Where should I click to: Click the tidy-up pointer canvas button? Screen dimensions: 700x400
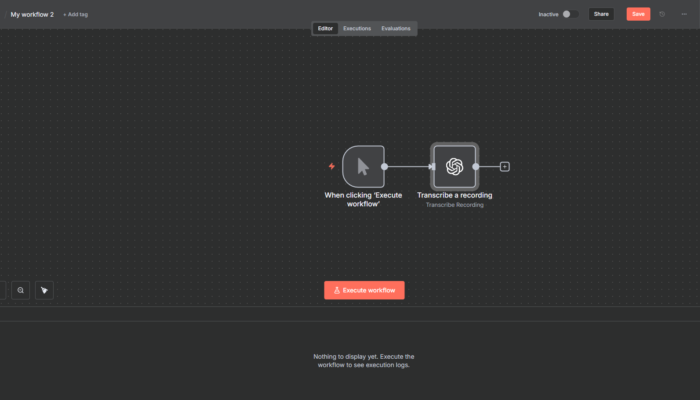coord(44,290)
